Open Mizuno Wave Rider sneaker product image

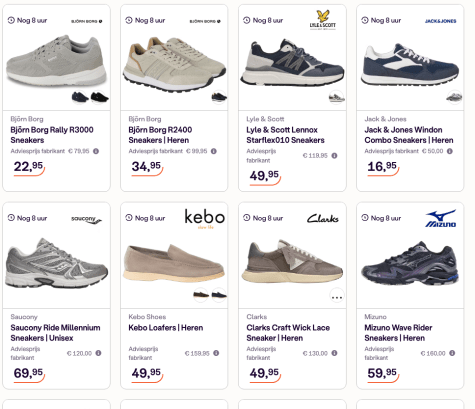[x=410, y=263]
